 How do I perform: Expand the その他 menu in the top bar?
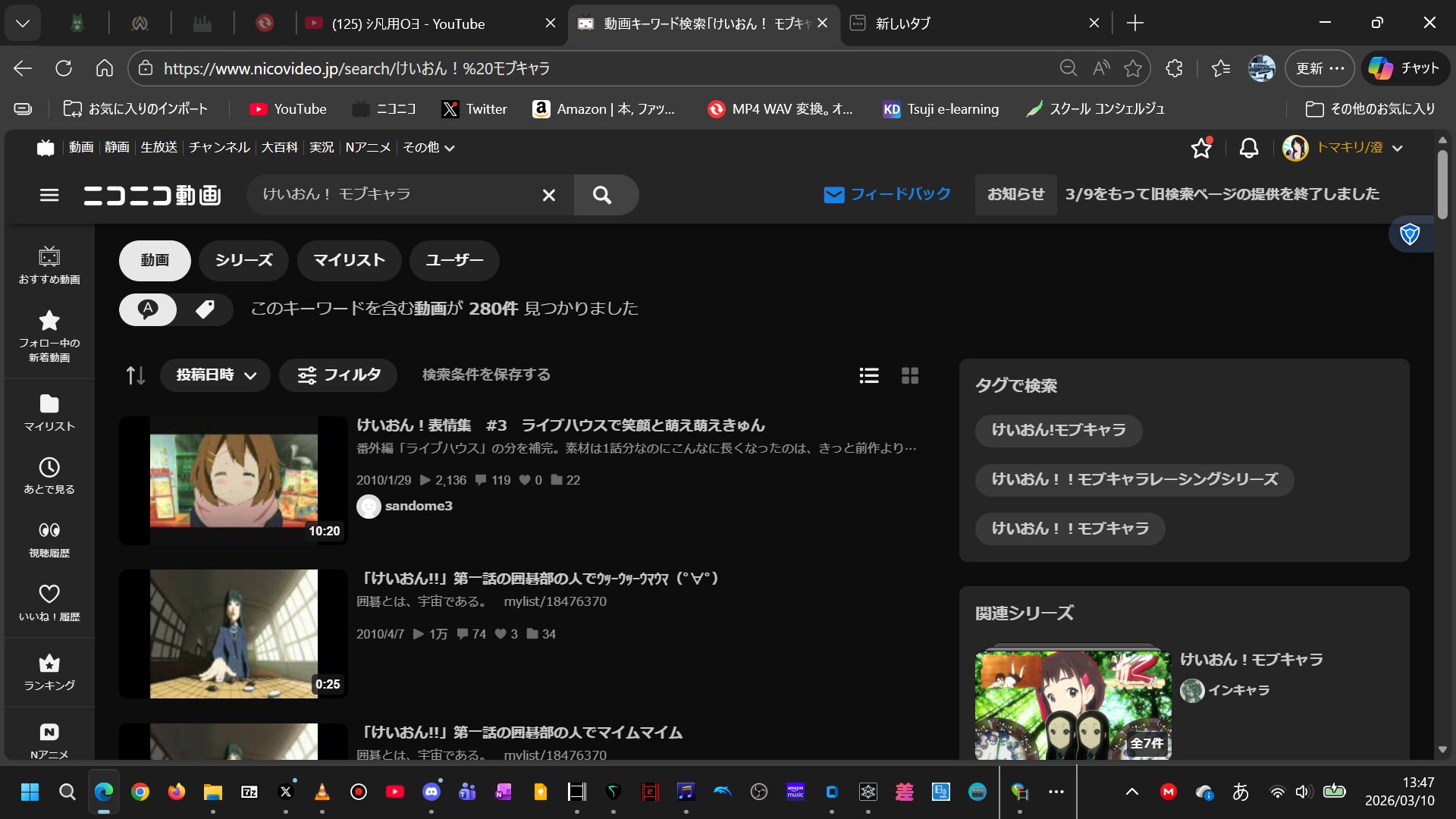[x=428, y=148]
